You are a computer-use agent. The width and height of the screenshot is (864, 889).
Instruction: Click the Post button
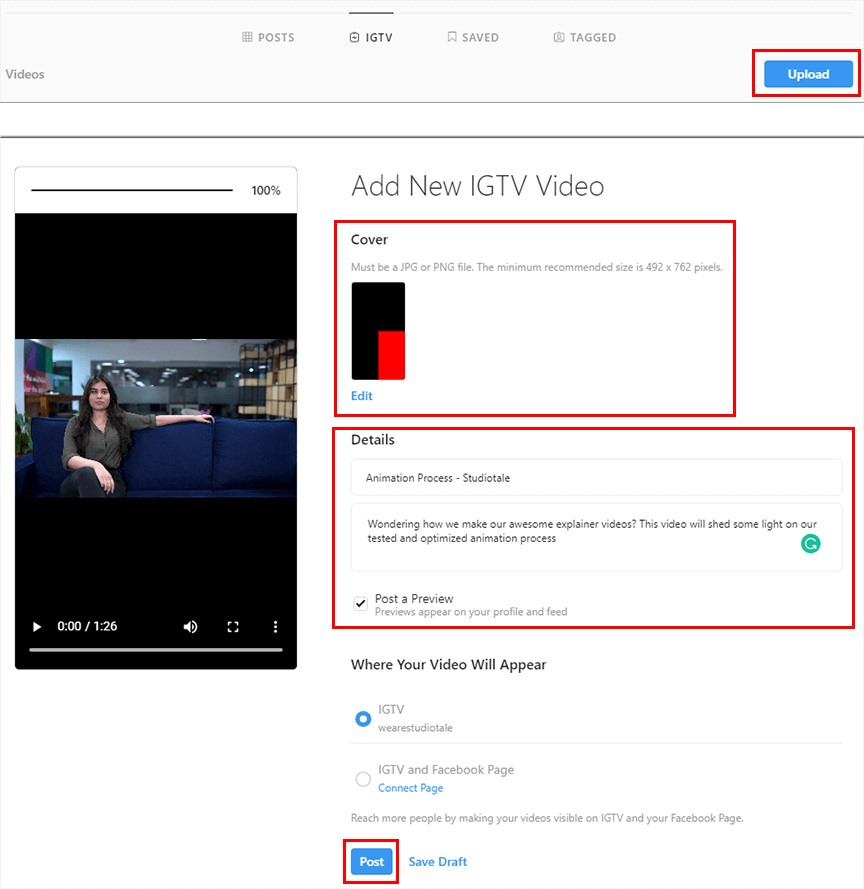point(371,861)
